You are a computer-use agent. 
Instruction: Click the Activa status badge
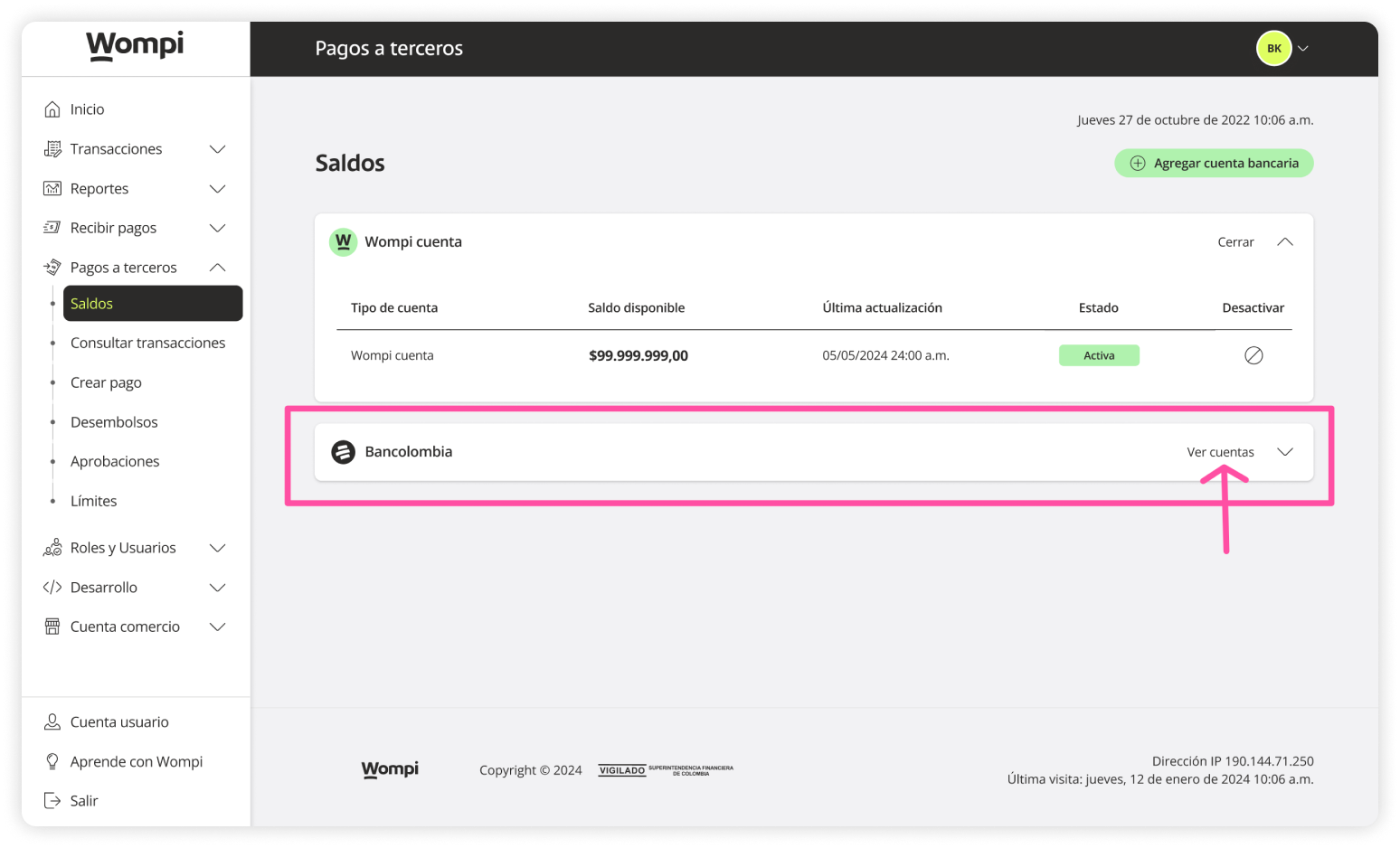(1099, 356)
